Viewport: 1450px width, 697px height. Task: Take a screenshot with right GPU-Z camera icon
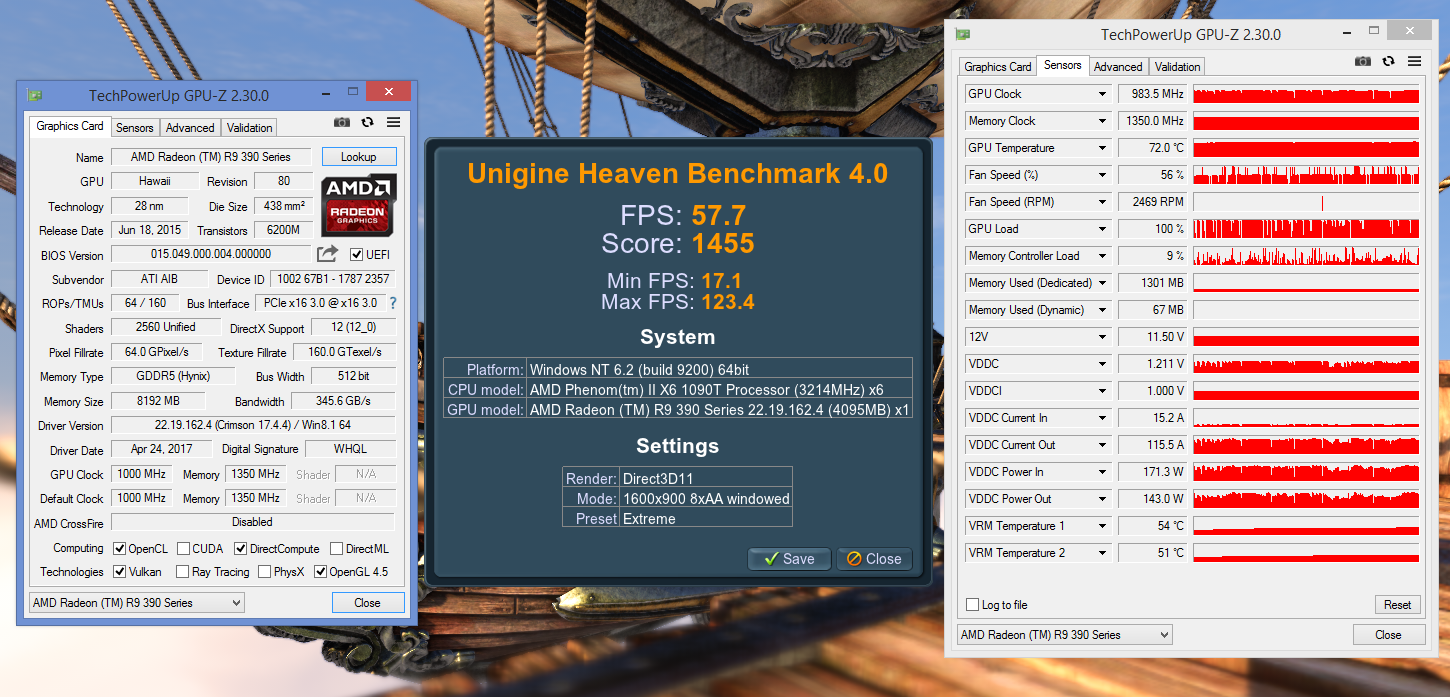[x=1363, y=61]
